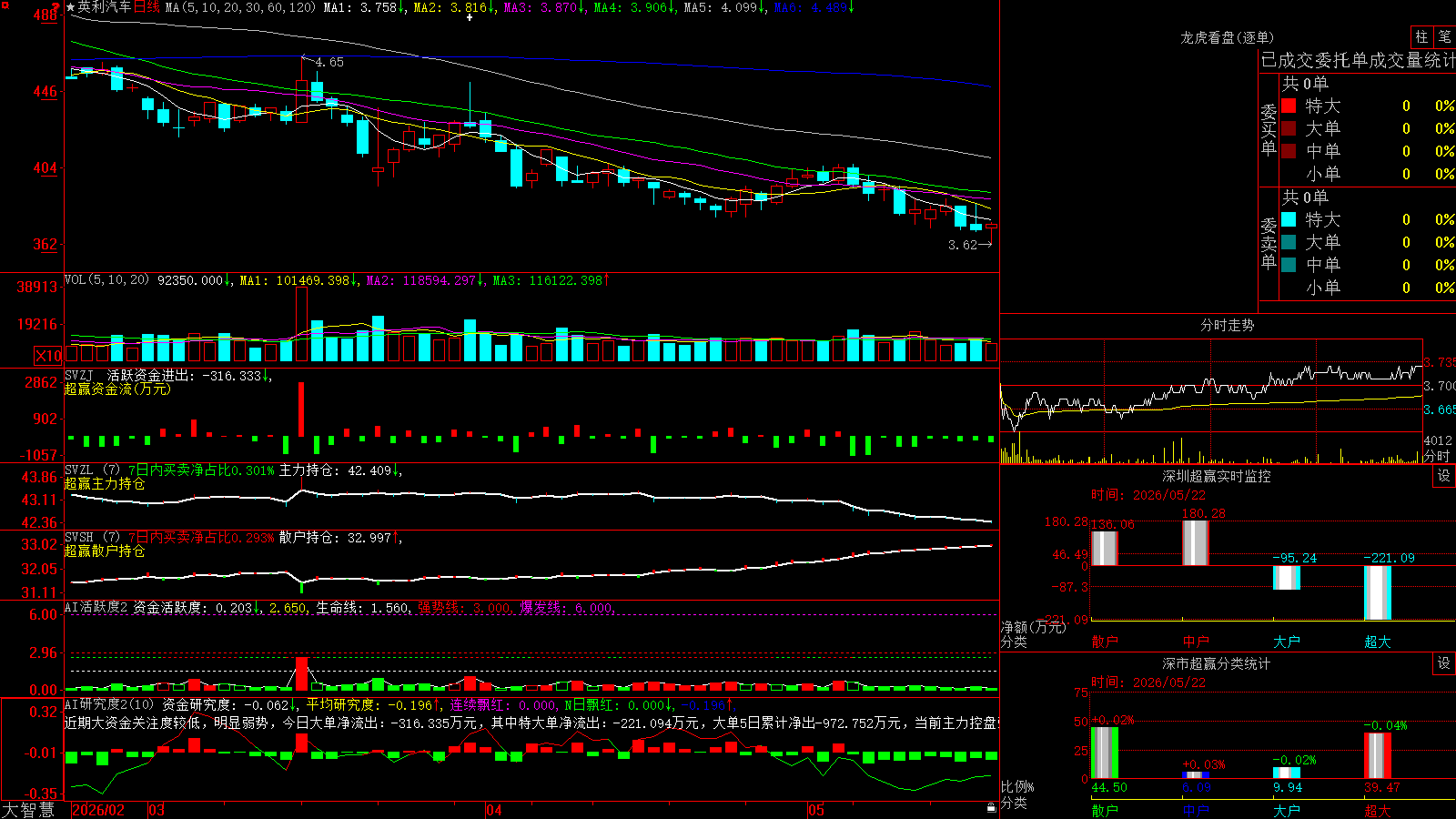Click the 39.47 超大 percentage bar
The width and height of the screenshot is (1456, 819).
click(1378, 755)
